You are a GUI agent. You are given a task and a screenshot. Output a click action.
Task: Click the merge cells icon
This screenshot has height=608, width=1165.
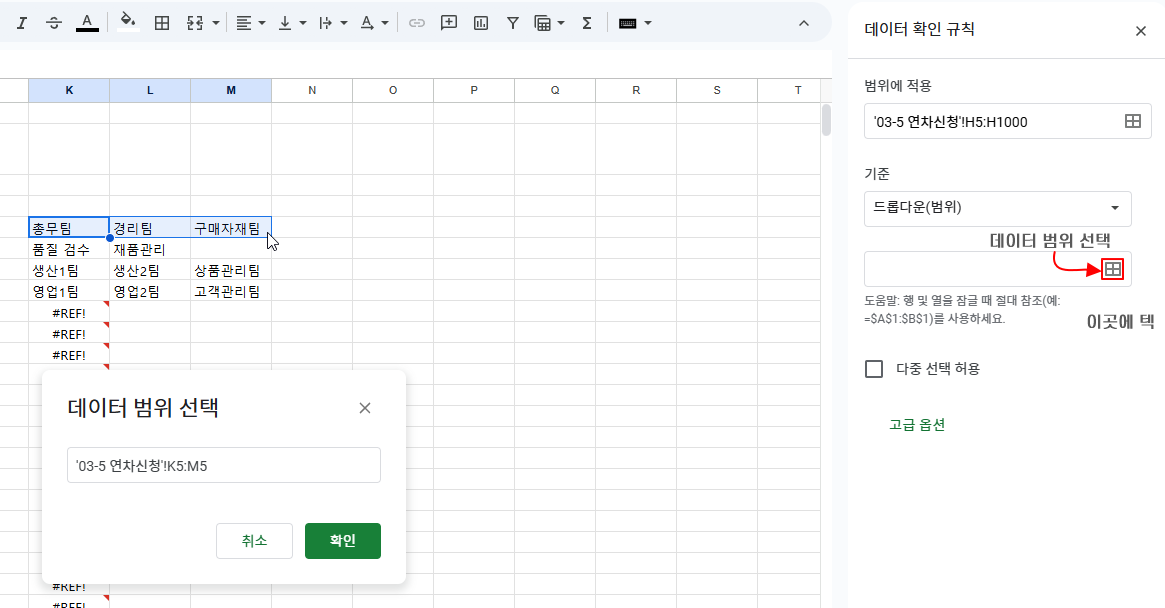click(x=195, y=23)
